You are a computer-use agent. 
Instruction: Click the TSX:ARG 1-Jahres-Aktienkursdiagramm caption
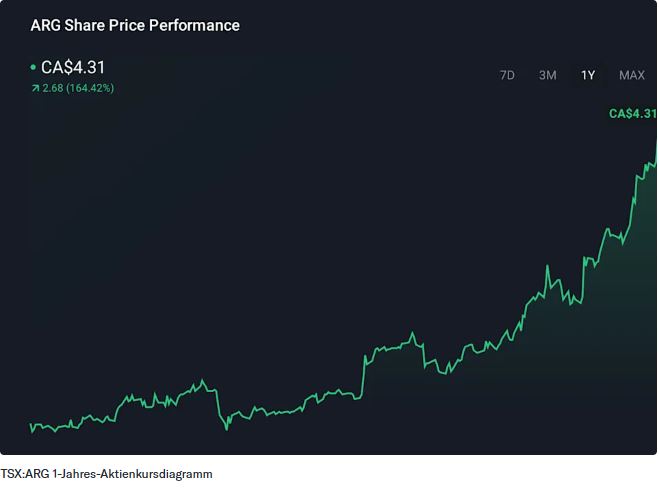coord(107,474)
